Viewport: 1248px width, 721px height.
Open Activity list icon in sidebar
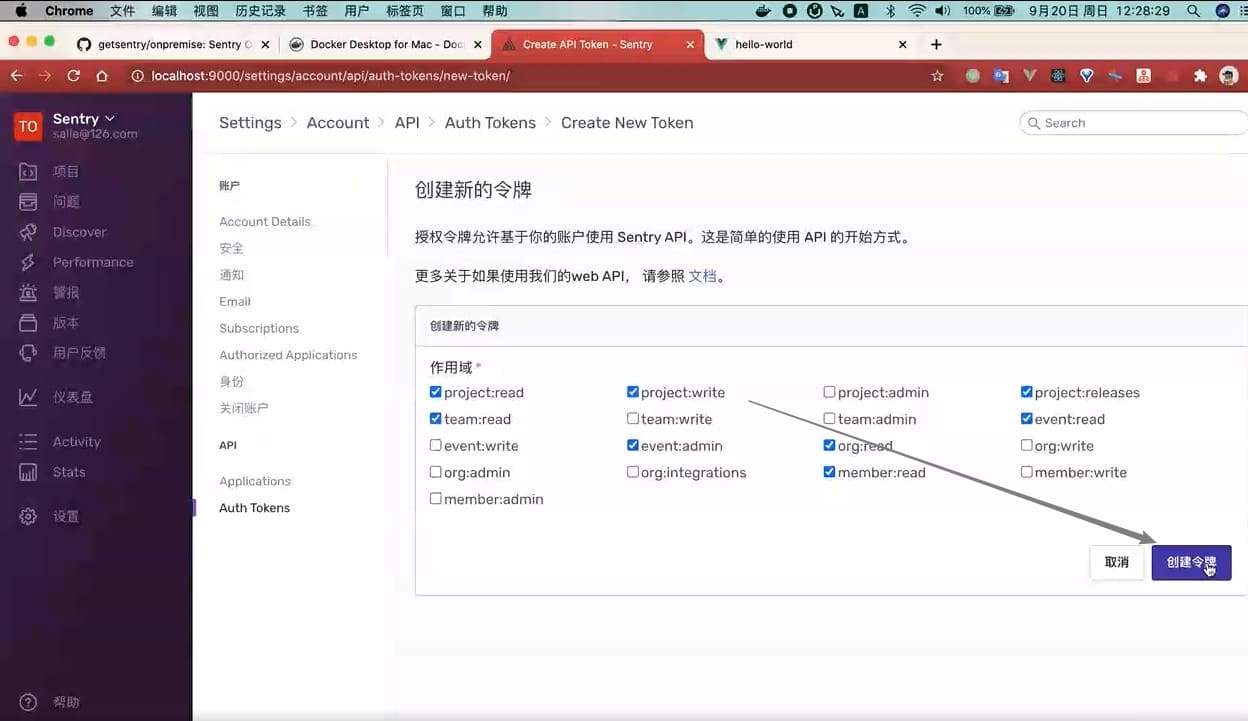click(x=29, y=442)
